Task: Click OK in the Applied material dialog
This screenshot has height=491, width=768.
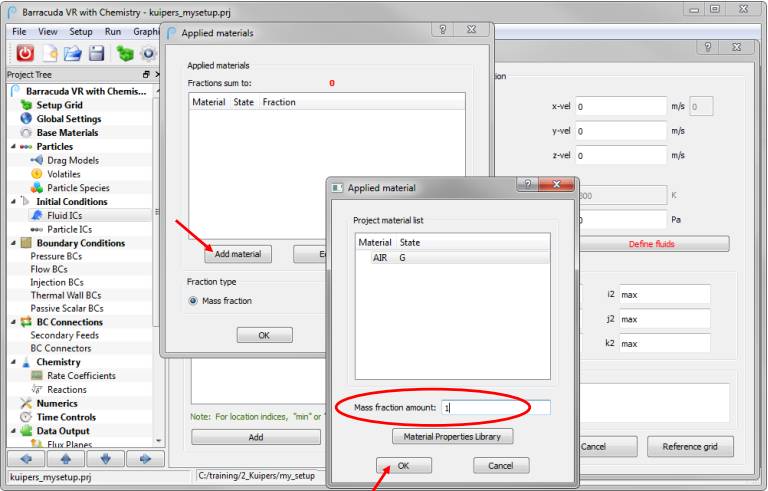Action: tap(404, 466)
